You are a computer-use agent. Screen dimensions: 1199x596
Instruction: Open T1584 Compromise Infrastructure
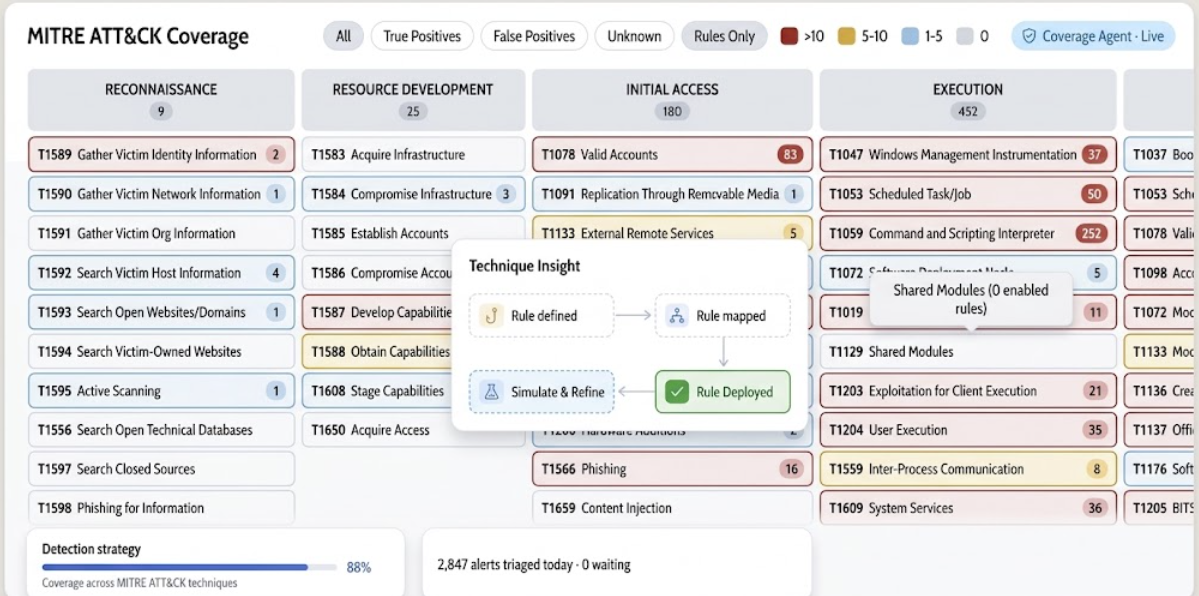click(413, 194)
